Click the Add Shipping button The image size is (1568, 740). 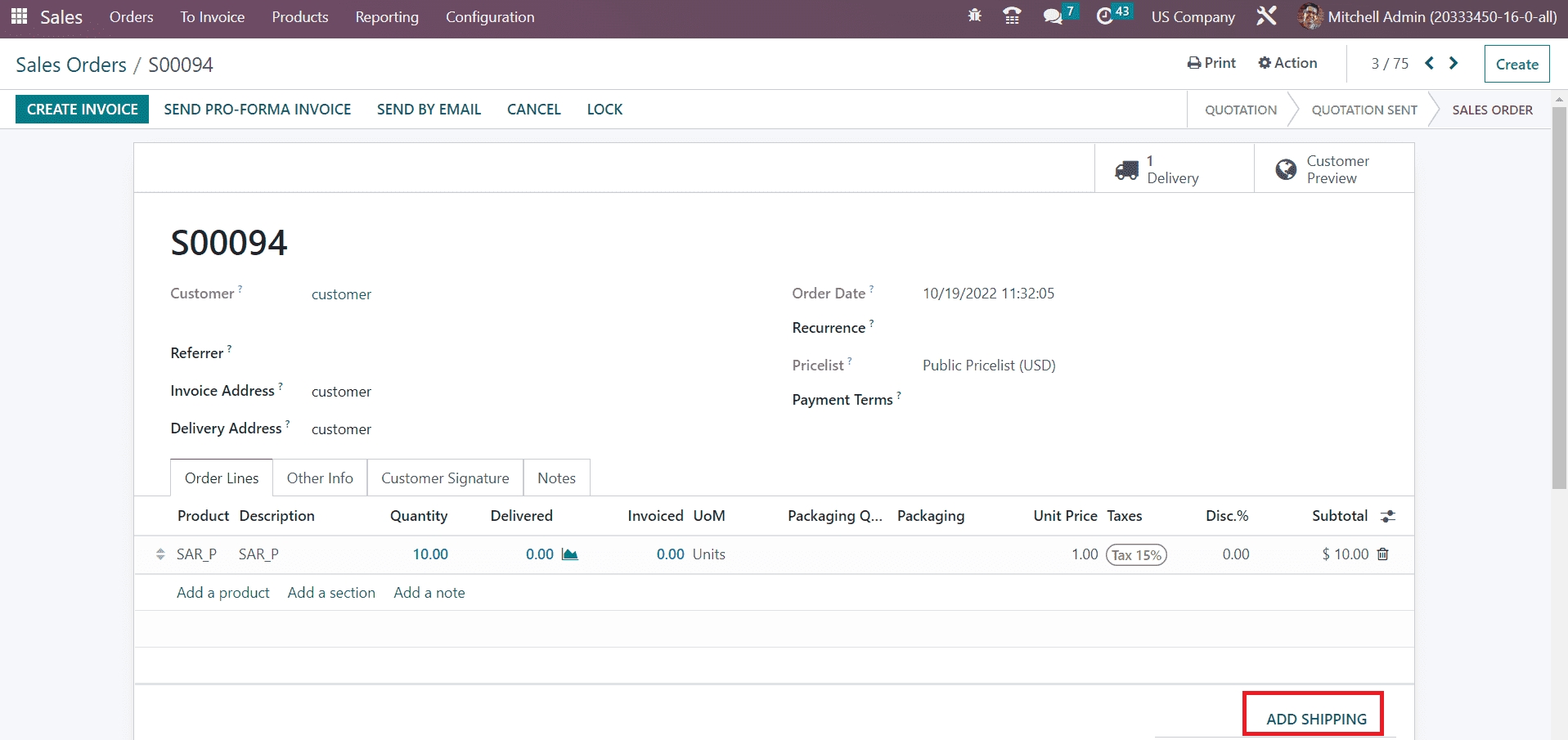point(1315,719)
